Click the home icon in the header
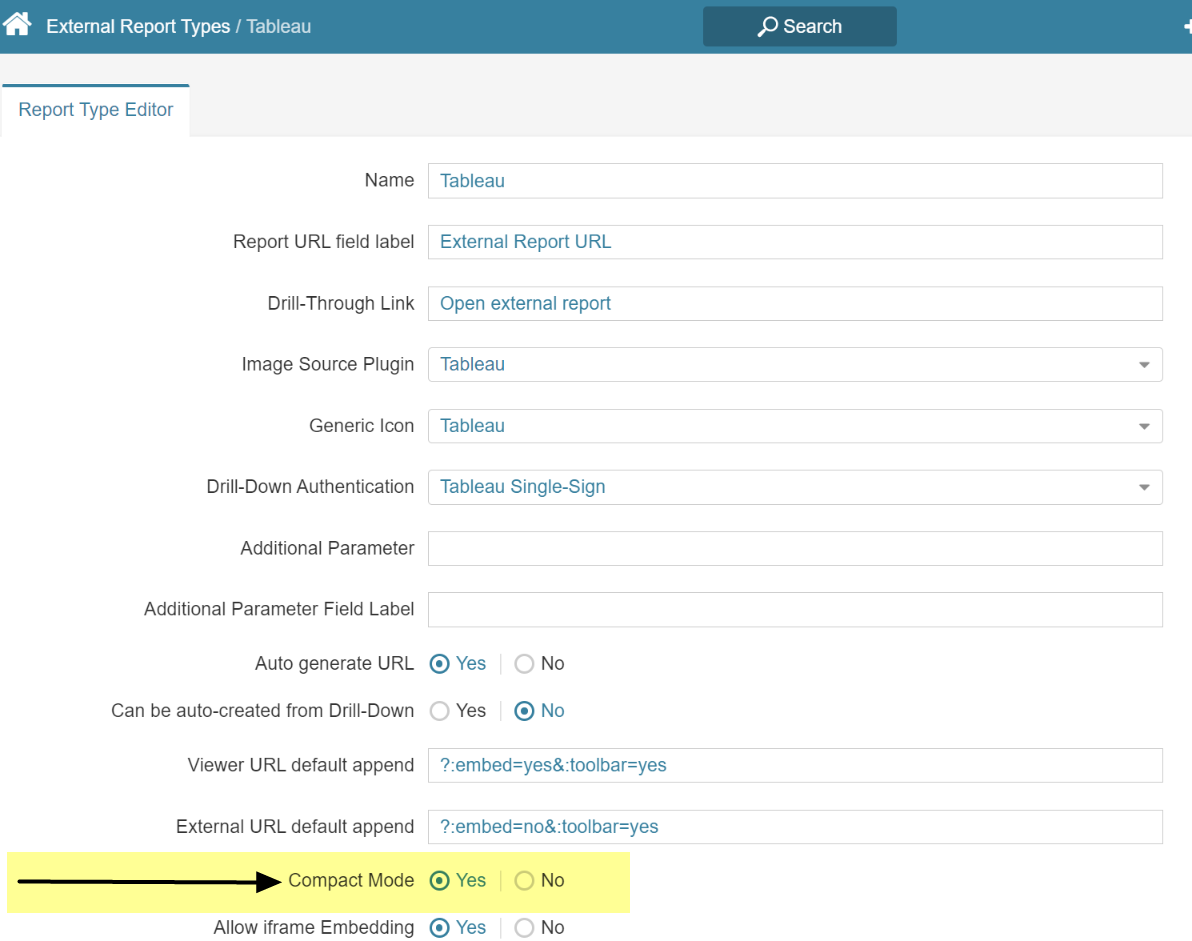This screenshot has height=941, width=1192. click(16, 22)
